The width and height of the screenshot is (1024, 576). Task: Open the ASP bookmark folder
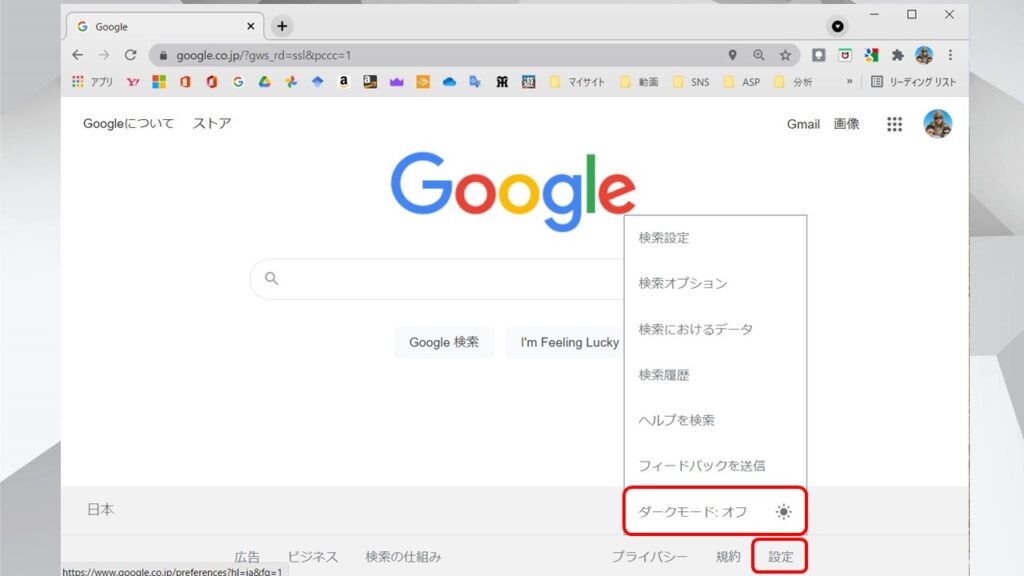[742, 82]
